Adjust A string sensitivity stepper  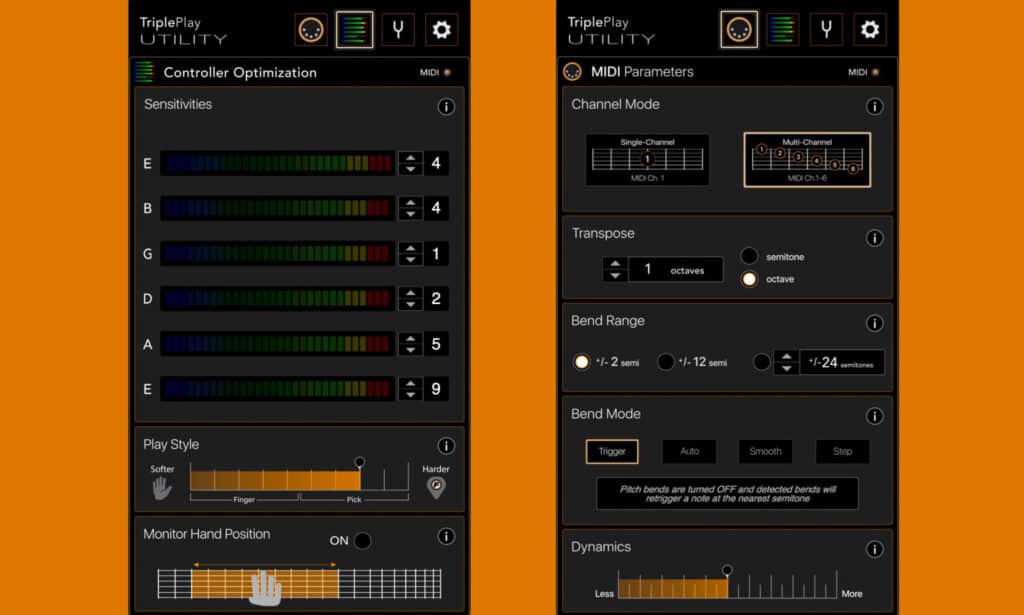pos(411,344)
